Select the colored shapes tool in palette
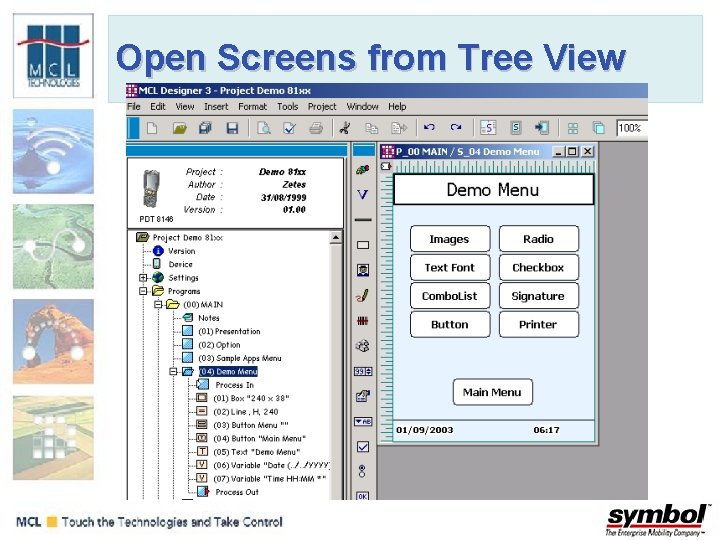The image size is (720, 540). pos(363,170)
